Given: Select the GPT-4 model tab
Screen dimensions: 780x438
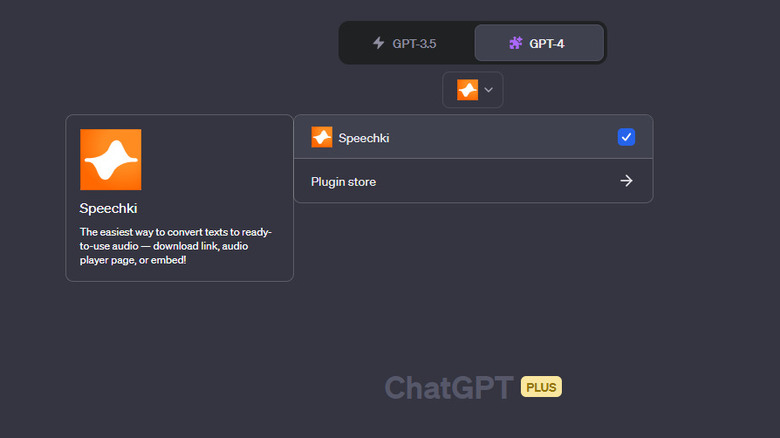Looking at the screenshot, I should (x=539, y=43).
